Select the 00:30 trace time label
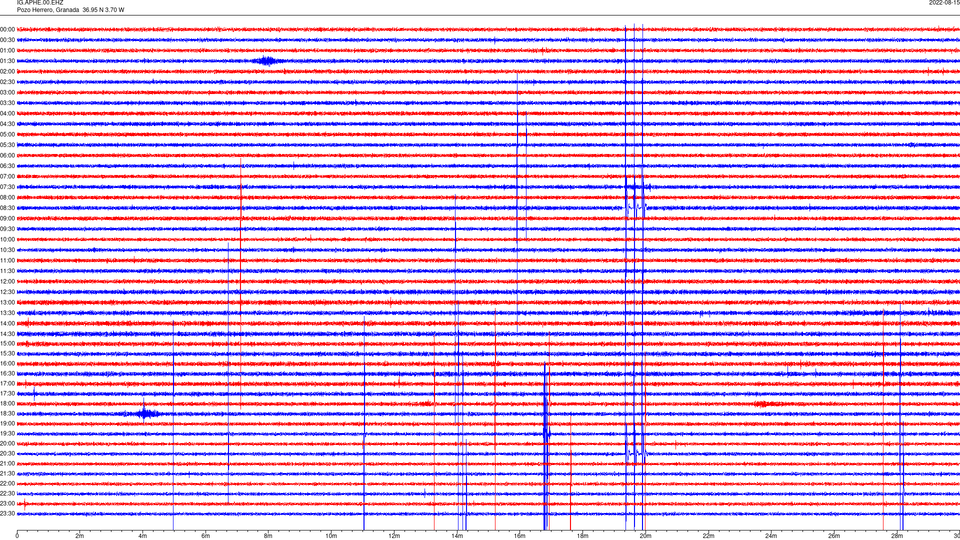Viewport: 960px width, 540px height. tap(8, 40)
